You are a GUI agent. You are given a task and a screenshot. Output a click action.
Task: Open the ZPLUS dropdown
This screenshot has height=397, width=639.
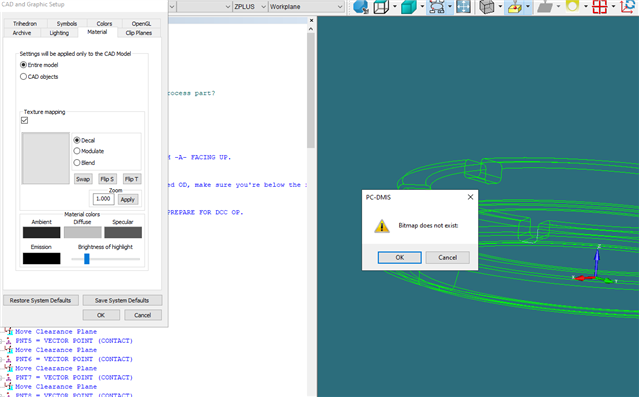pos(250,7)
